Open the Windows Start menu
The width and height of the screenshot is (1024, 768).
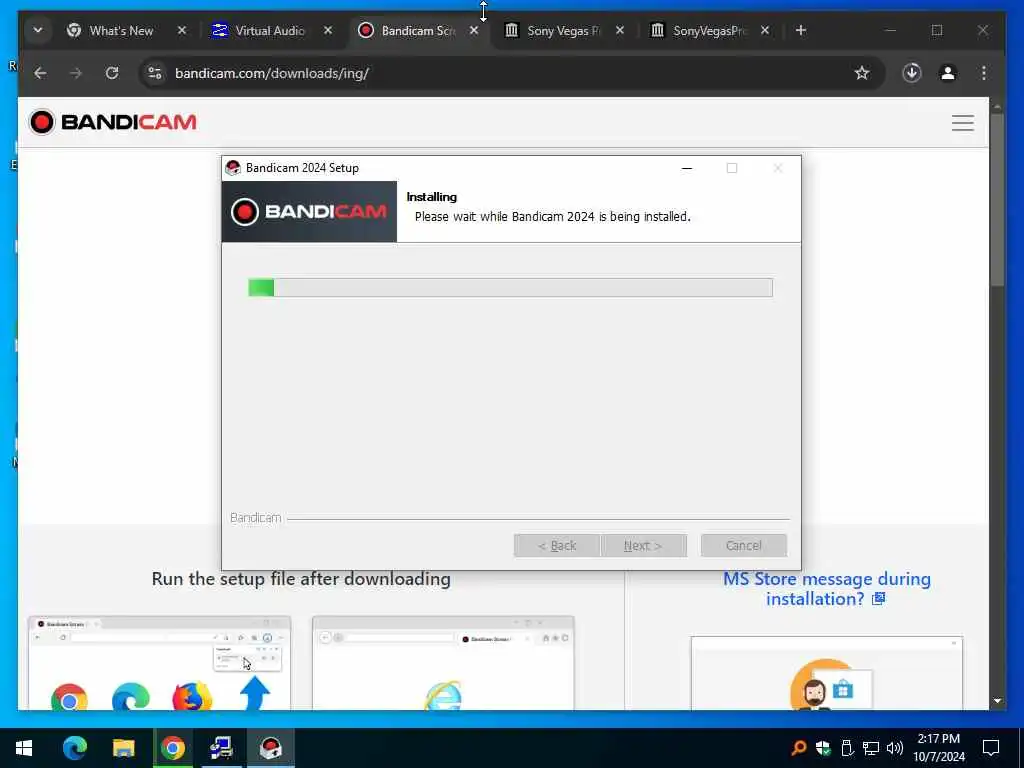(x=24, y=748)
